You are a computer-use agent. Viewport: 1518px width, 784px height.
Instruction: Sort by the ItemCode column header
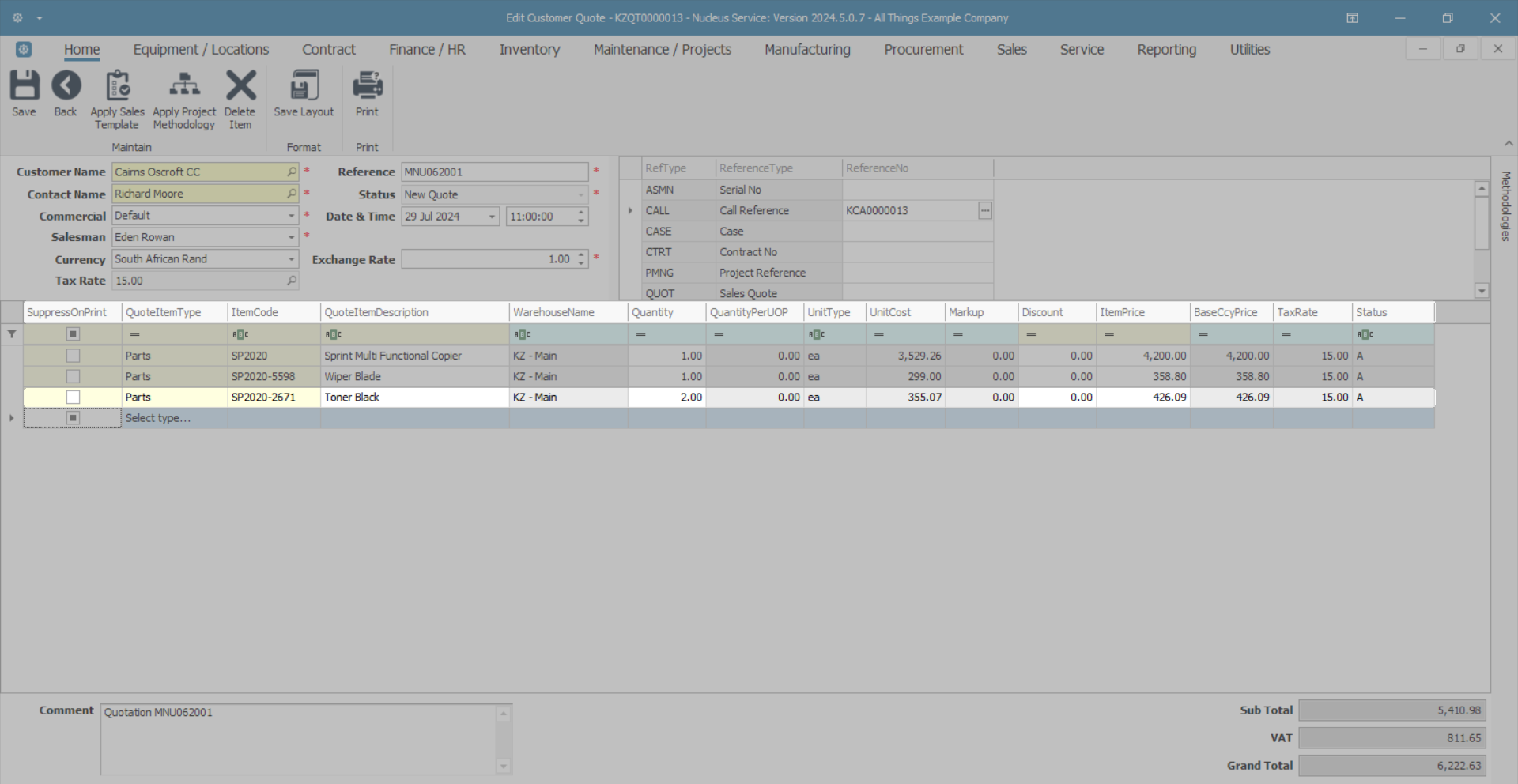pos(274,312)
